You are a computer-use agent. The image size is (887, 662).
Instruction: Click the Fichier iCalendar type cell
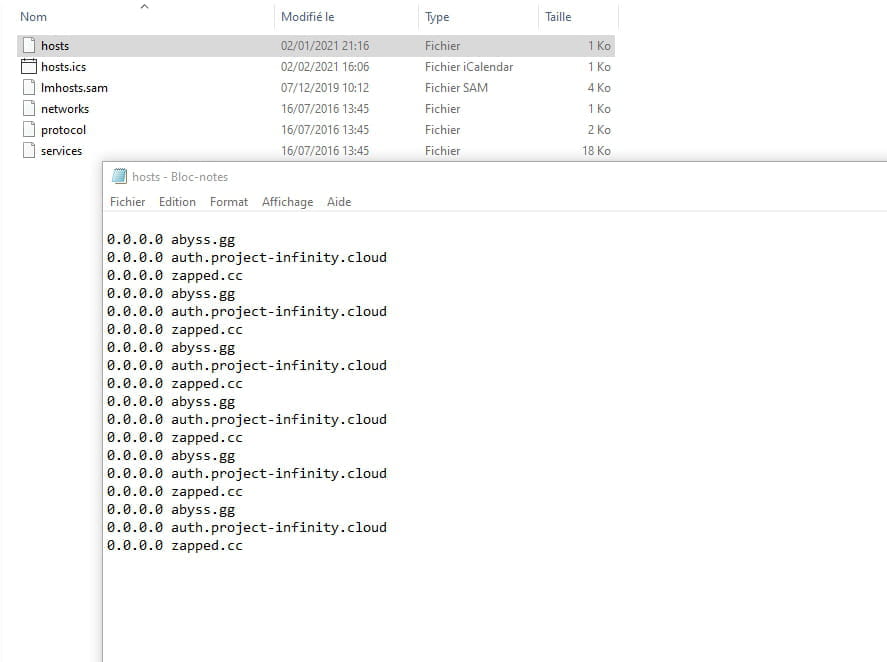(x=469, y=67)
